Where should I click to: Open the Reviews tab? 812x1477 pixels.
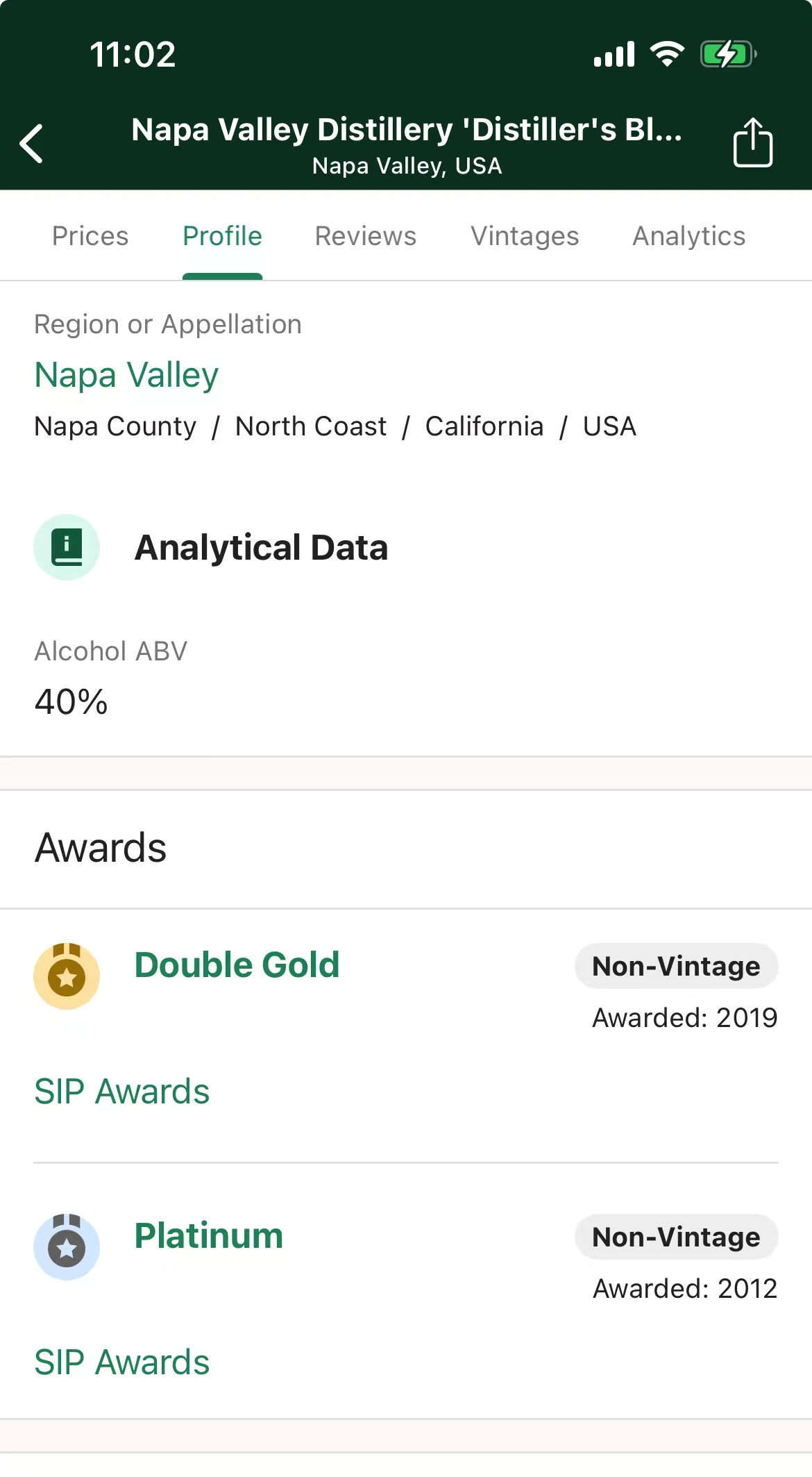(365, 236)
